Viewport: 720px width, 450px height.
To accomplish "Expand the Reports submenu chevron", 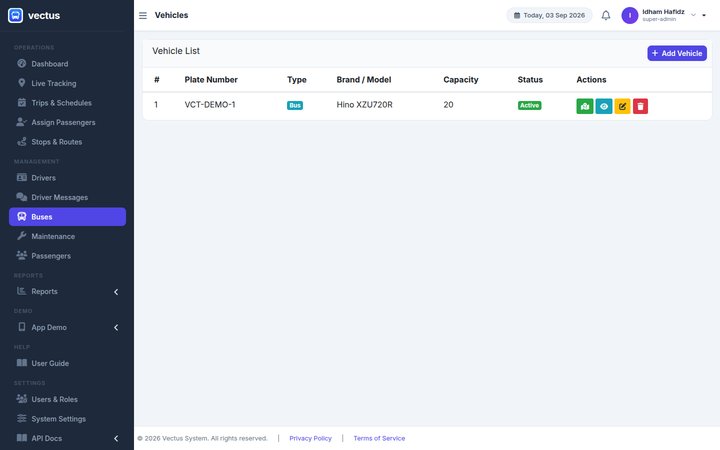I will click(116, 292).
